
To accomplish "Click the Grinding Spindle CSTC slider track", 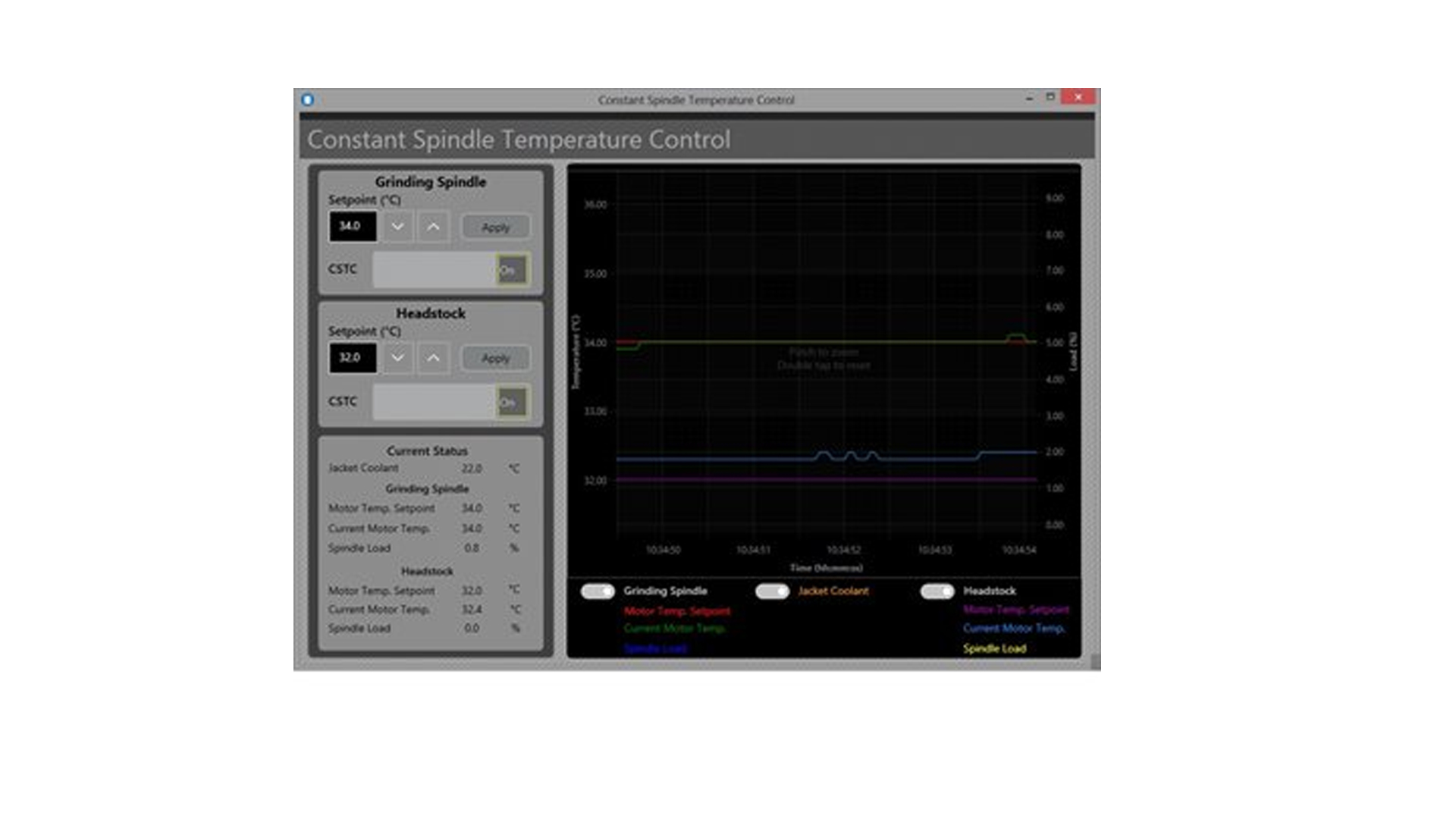I will tap(433, 269).
